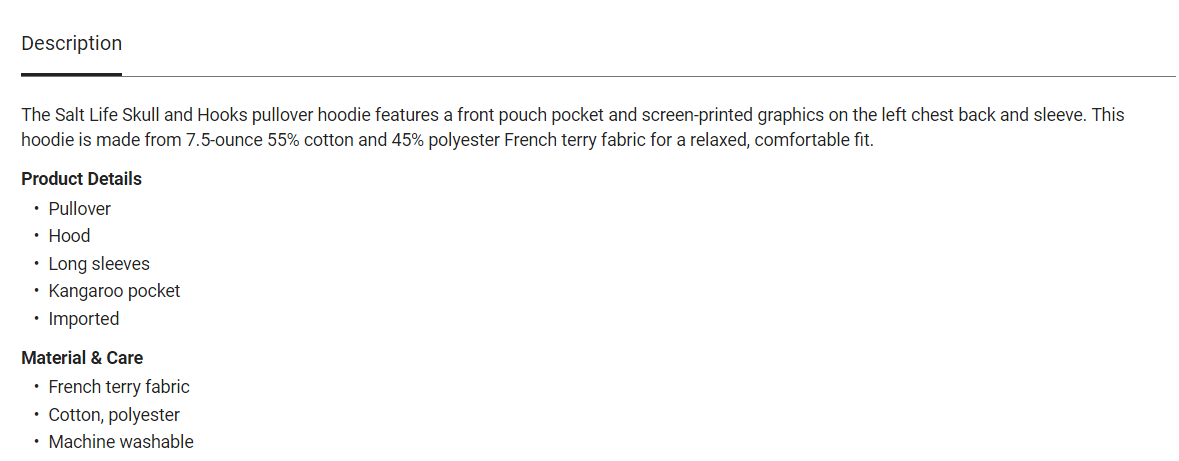Click the Material & Care heading
This screenshot has width=1179, height=461.
[82, 358]
